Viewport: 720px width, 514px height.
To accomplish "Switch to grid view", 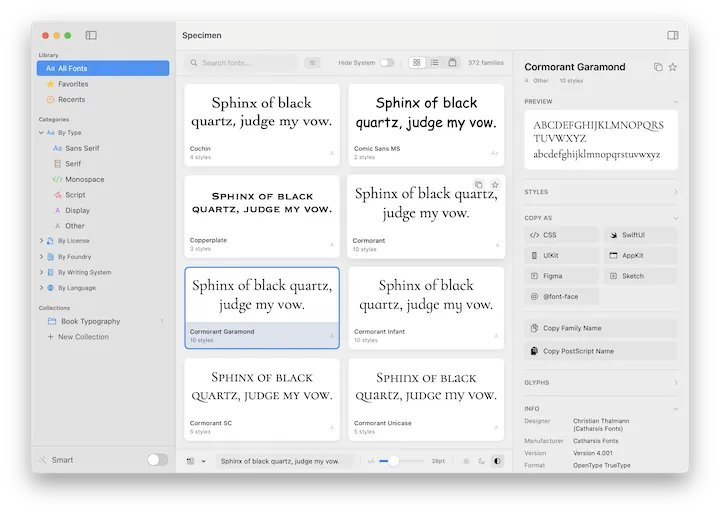I will click(416, 62).
